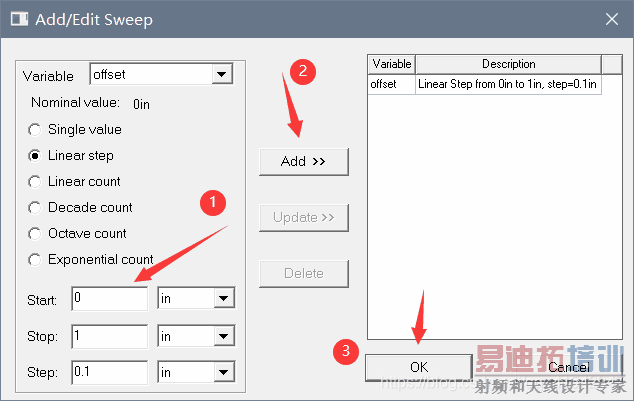
Task: Click the Add >> button
Action: (304, 162)
